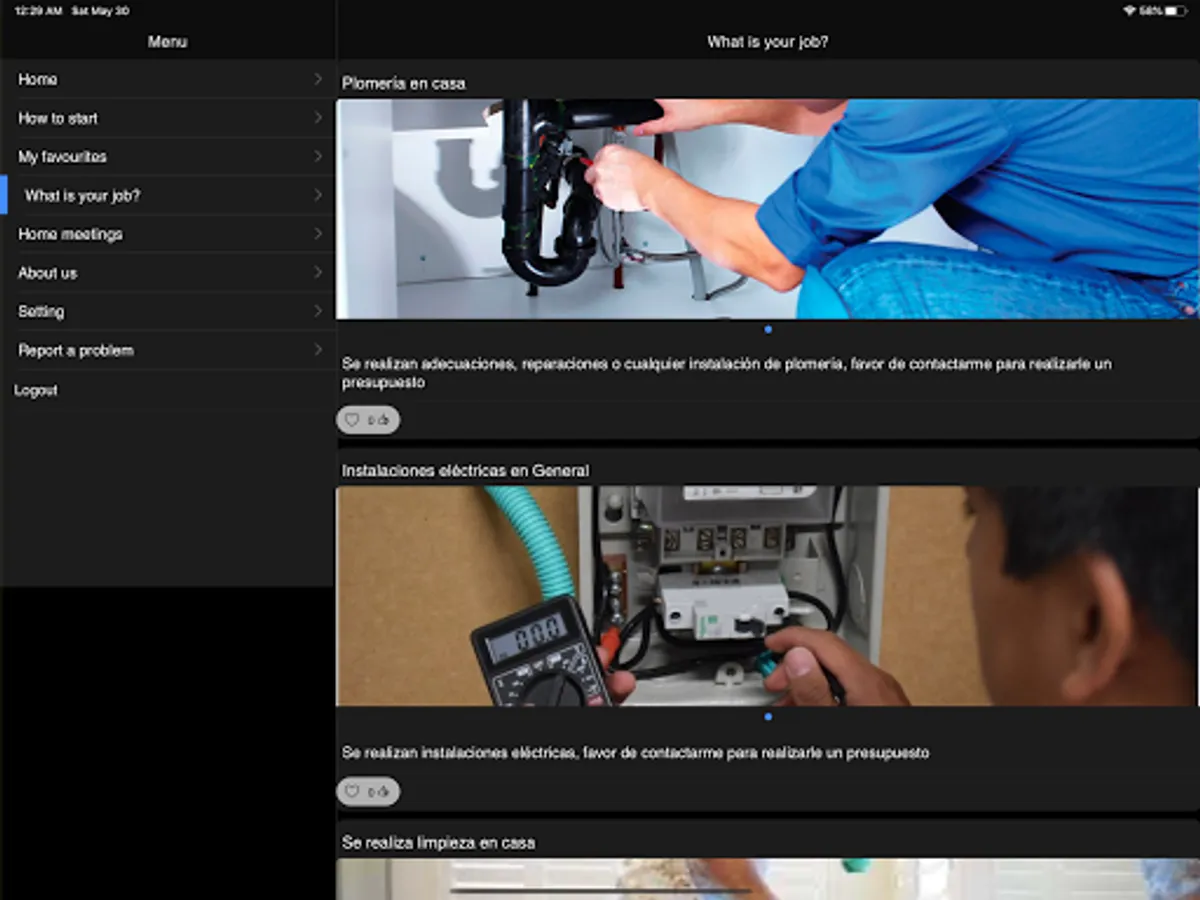Click the chevron arrow beside About us
This screenshot has width=1200, height=900.
click(x=318, y=273)
